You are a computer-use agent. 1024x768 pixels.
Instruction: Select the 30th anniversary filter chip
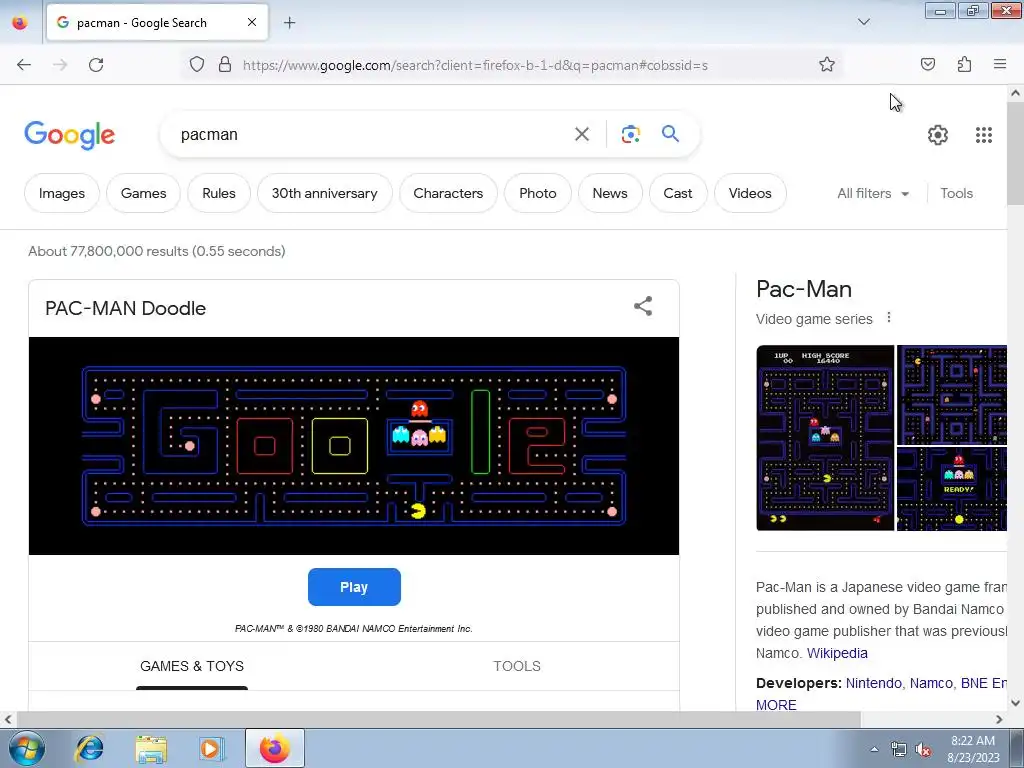click(325, 193)
